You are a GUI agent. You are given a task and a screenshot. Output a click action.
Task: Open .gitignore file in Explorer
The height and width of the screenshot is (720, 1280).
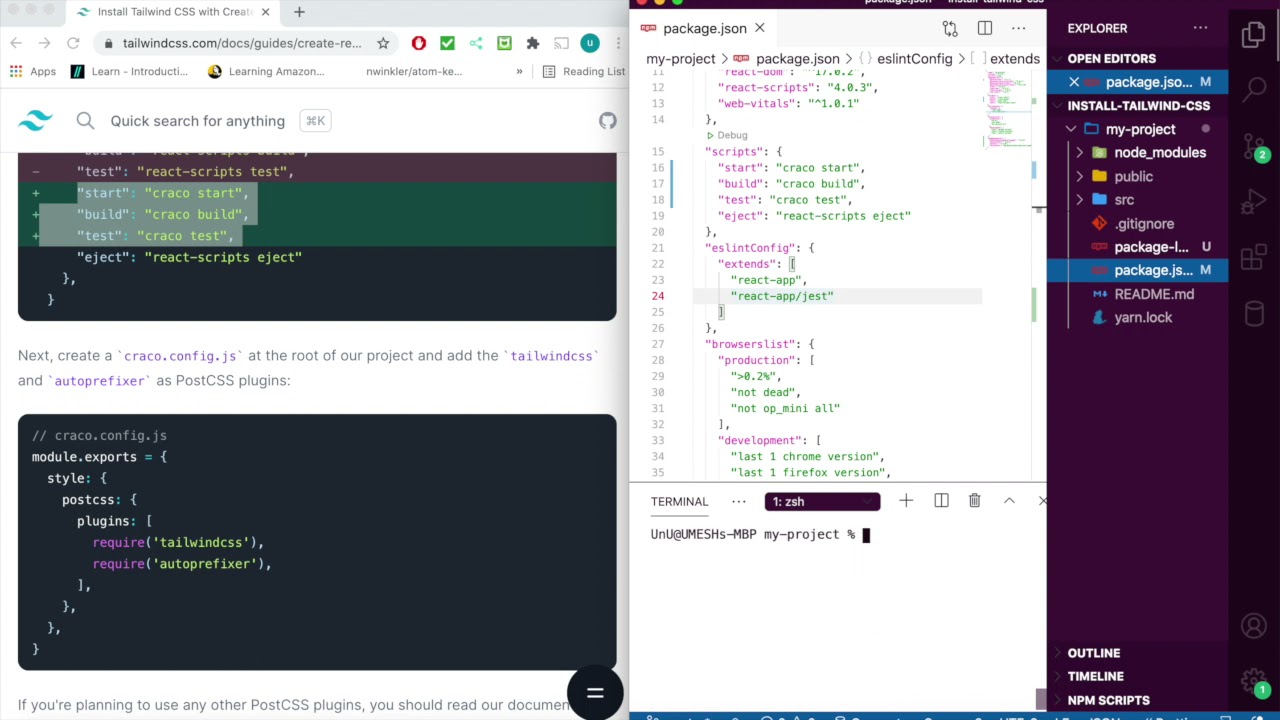pos(1144,224)
